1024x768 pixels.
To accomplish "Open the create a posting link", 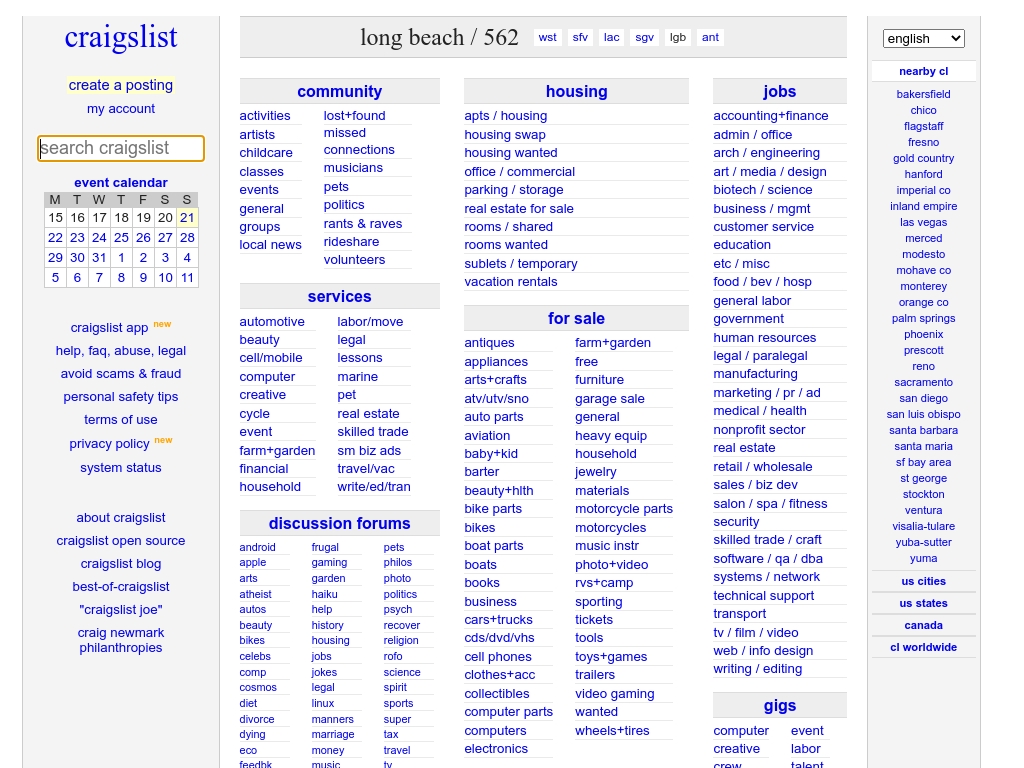I will click(x=121, y=85).
